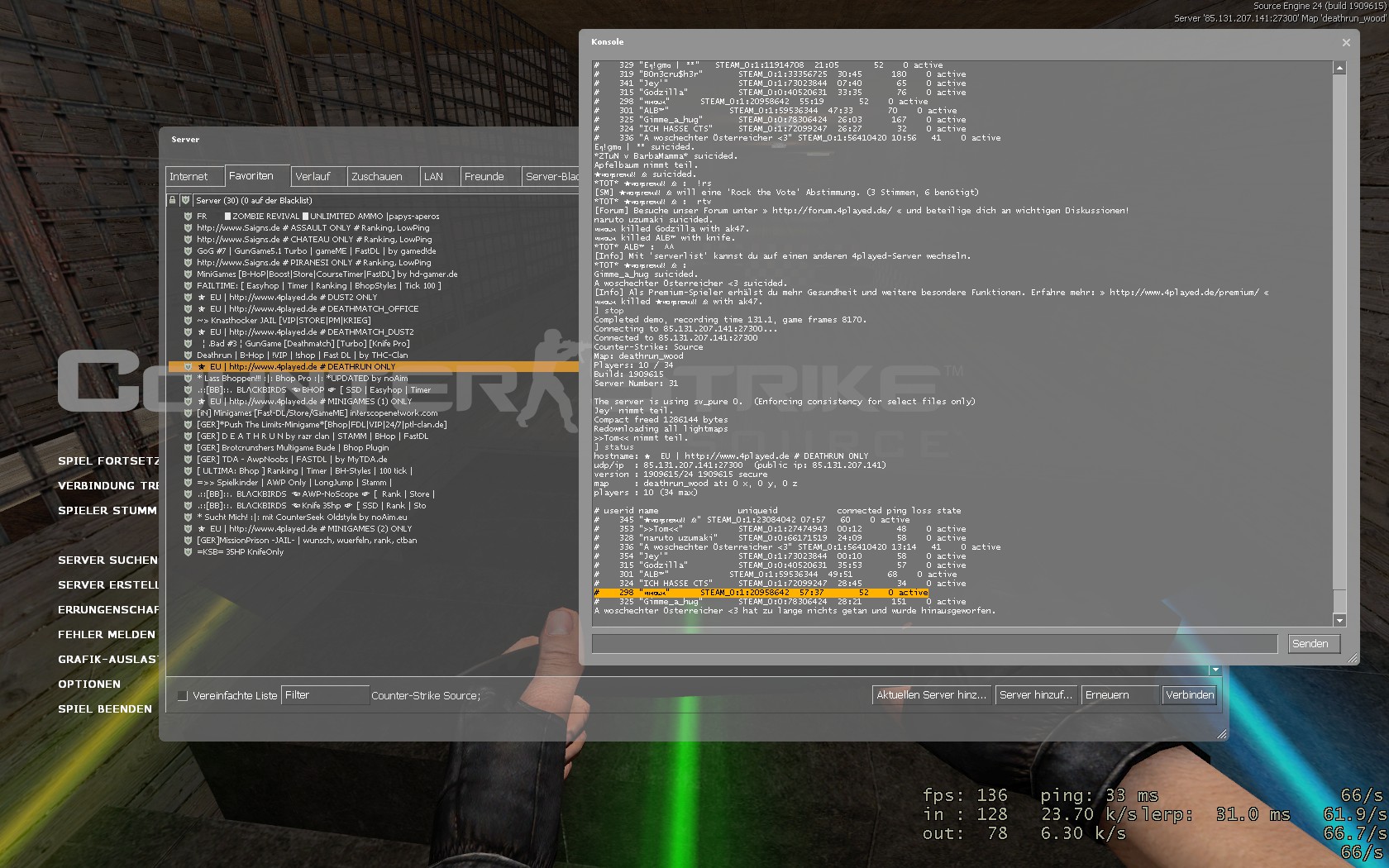The height and width of the screenshot is (868, 1389).
Task: Click shield icon beside ZOMBIE REVIVAL server
Action: (188, 216)
